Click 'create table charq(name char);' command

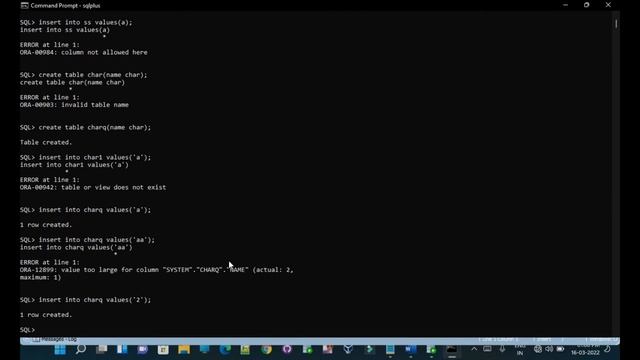(95, 127)
